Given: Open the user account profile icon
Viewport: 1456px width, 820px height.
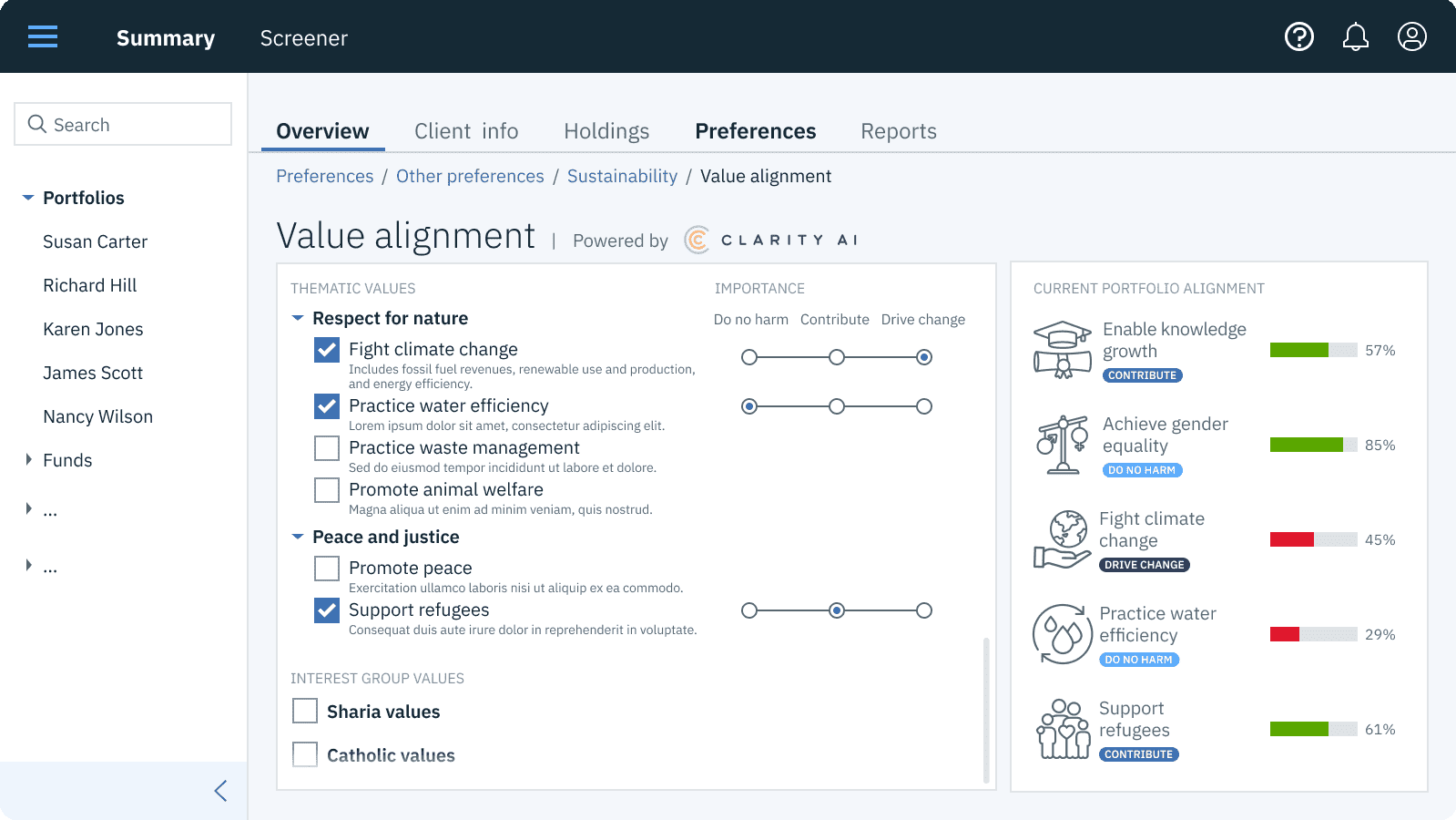Looking at the screenshot, I should pos(1411,37).
